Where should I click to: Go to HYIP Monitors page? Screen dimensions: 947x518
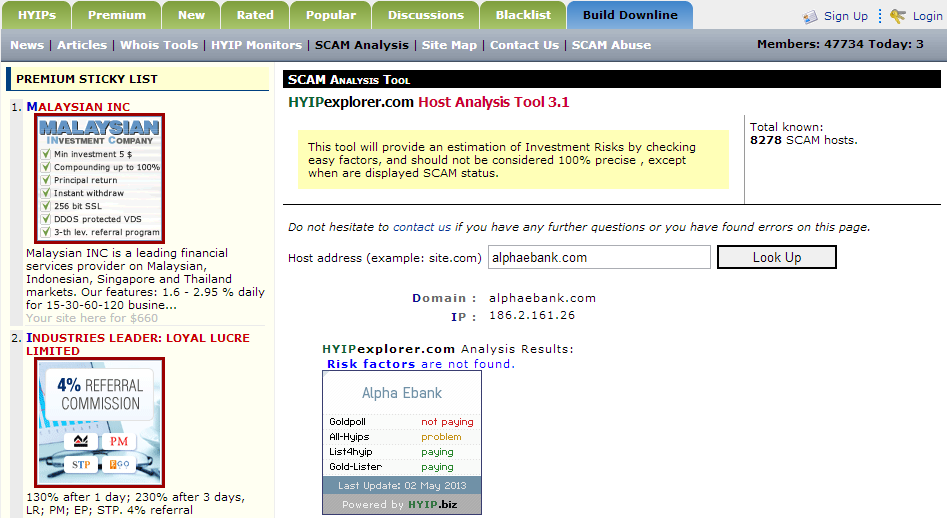[256, 45]
